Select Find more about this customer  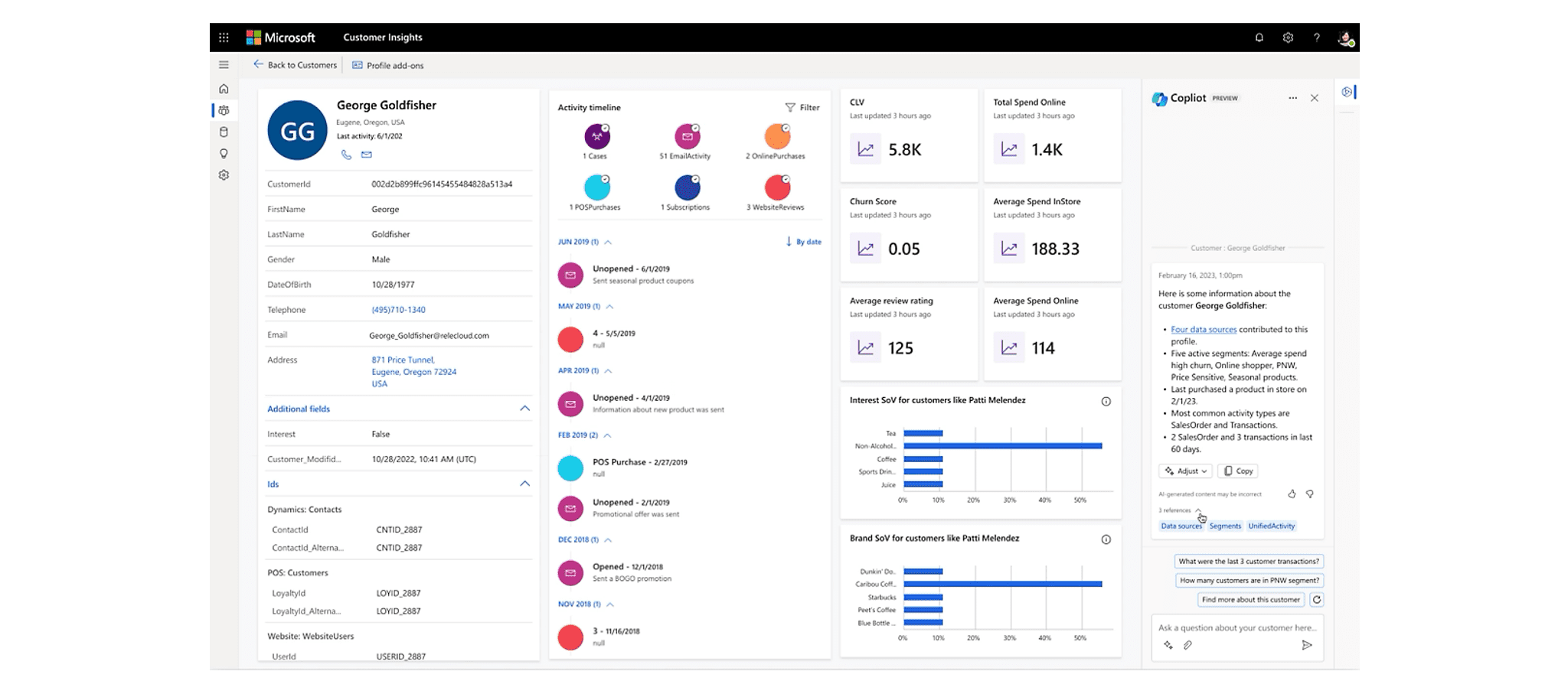[1251, 600]
